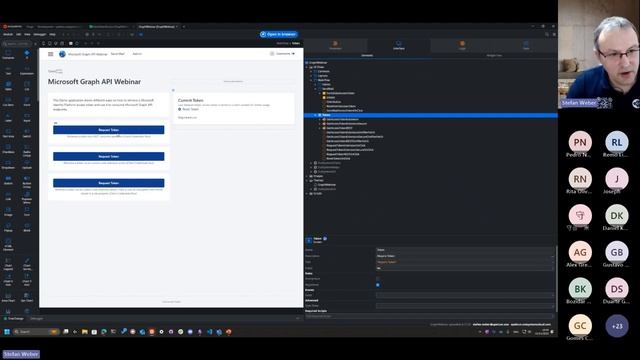Open the user dropdown in preview header
The height and width of the screenshot is (360, 640).
click(x=283, y=54)
